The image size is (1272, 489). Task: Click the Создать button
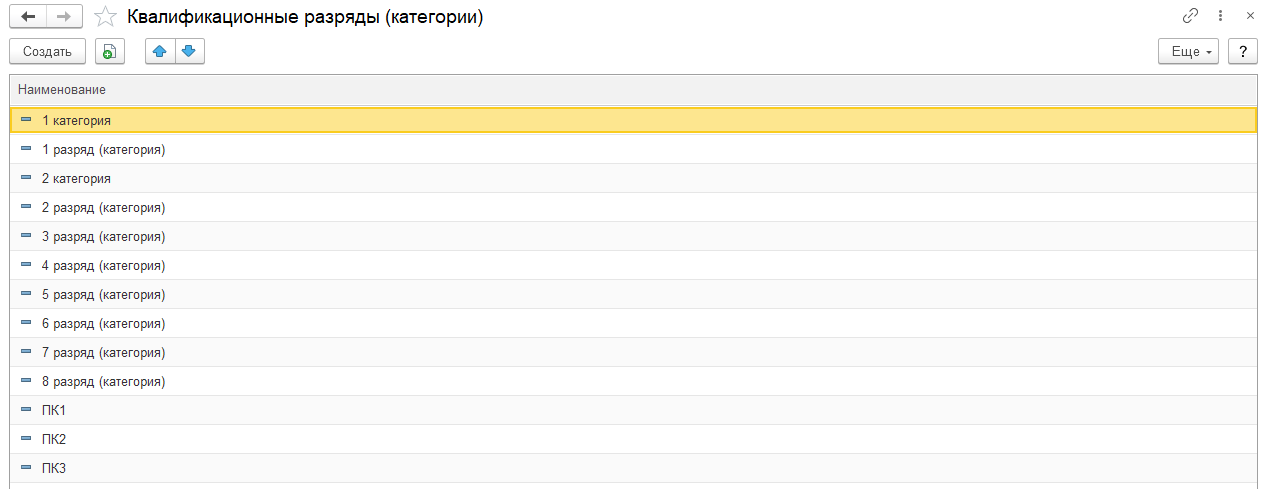point(47,52)
